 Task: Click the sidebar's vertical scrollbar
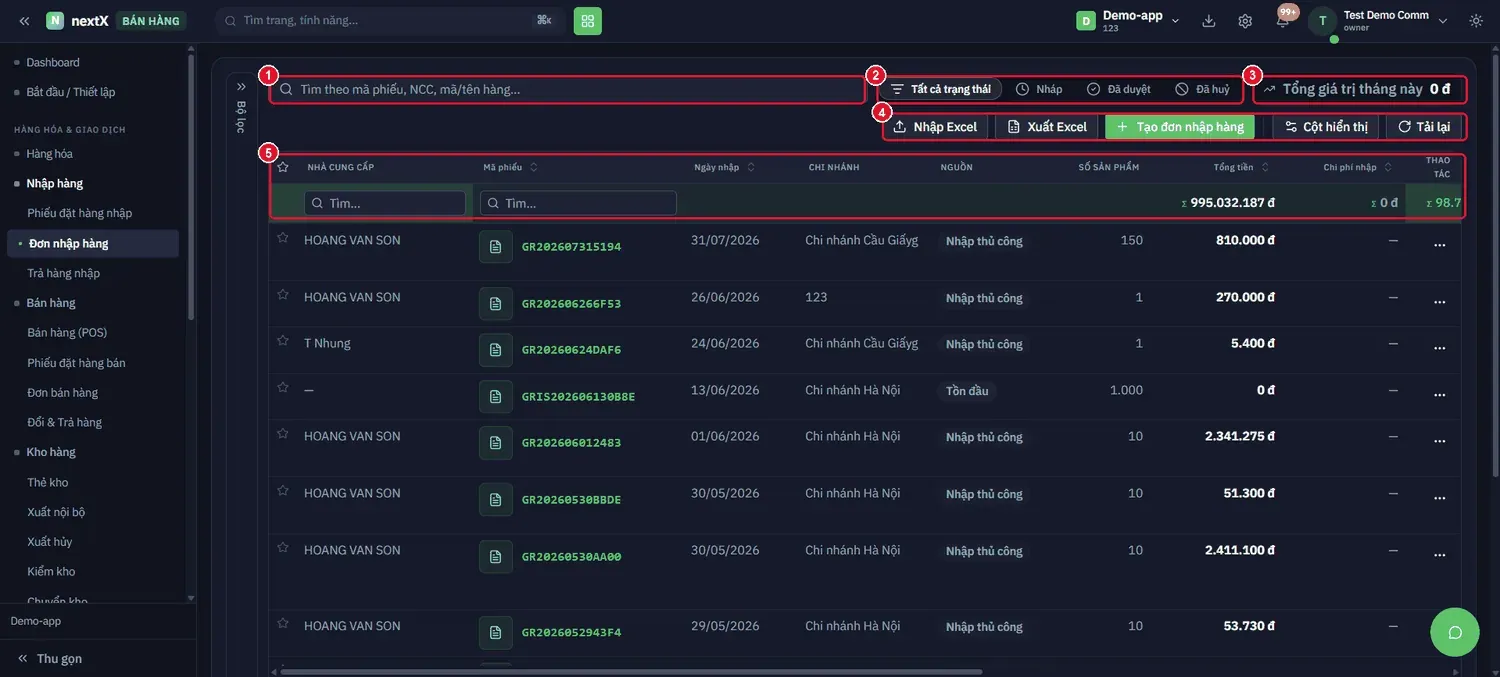click(191, 185)
